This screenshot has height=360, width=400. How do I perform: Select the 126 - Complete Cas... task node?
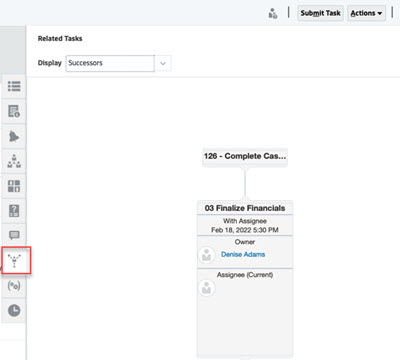coord(245,156)
